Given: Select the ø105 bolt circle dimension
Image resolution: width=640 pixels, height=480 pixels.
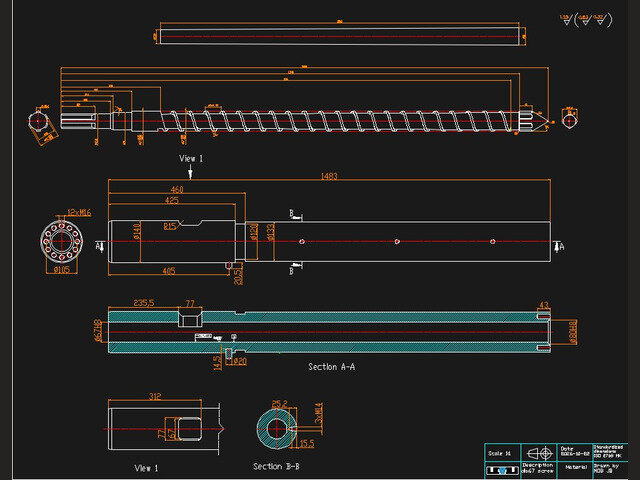Looking at the screenshot, I should click(x=62, y=269).
